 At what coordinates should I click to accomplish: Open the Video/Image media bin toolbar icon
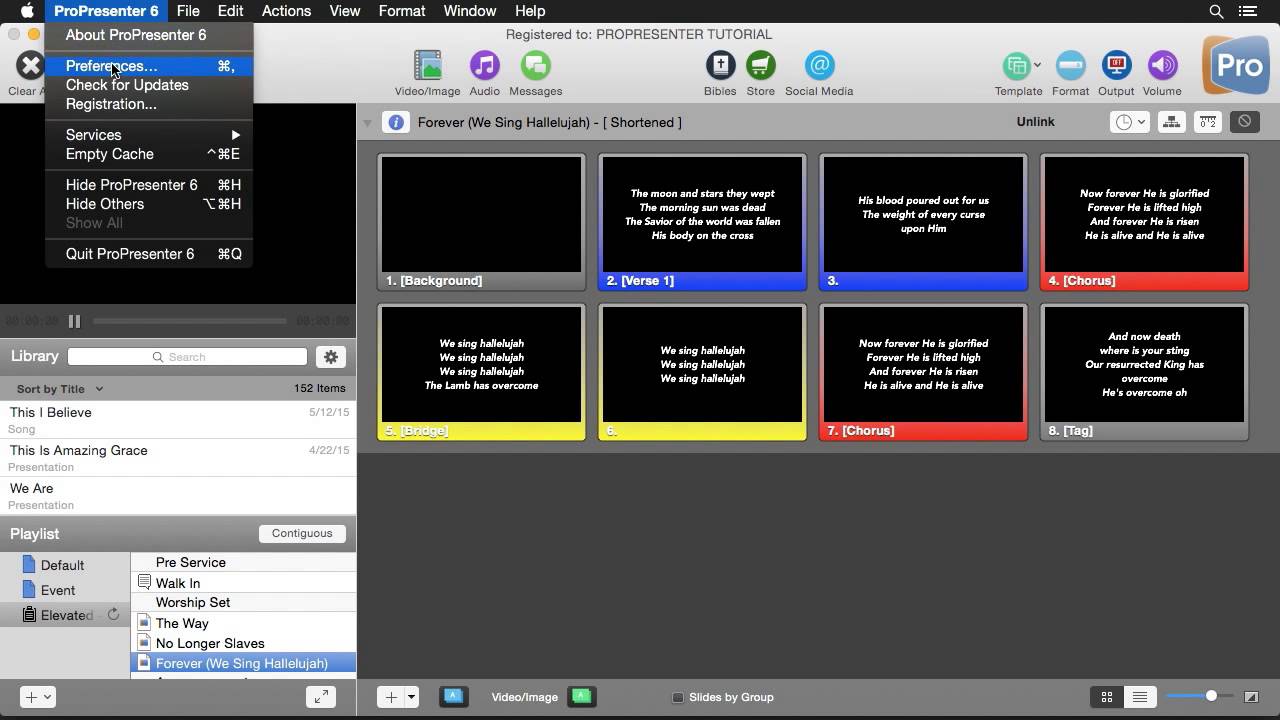pos(427,66)
